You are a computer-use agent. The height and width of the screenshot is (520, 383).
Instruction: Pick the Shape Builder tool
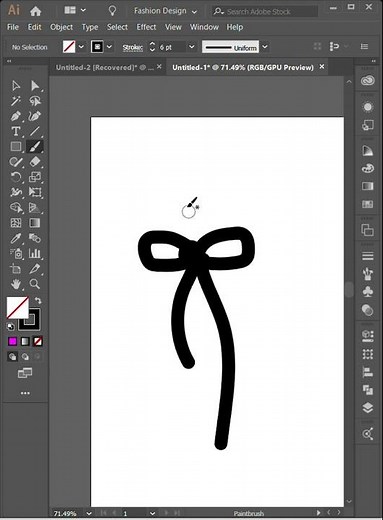point(16,208)
